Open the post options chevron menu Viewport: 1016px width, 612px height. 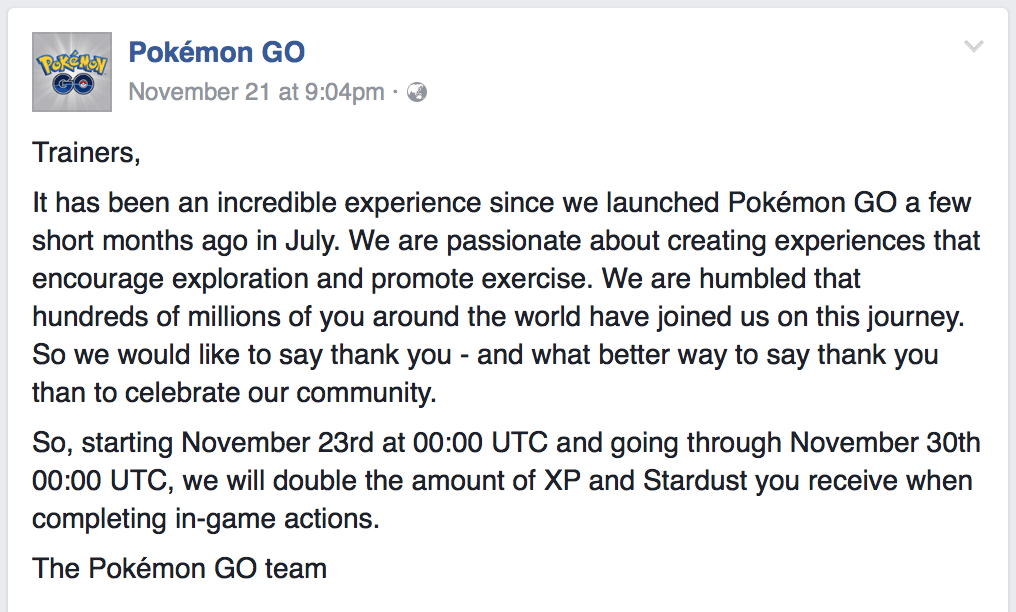[x=973, y=46]
